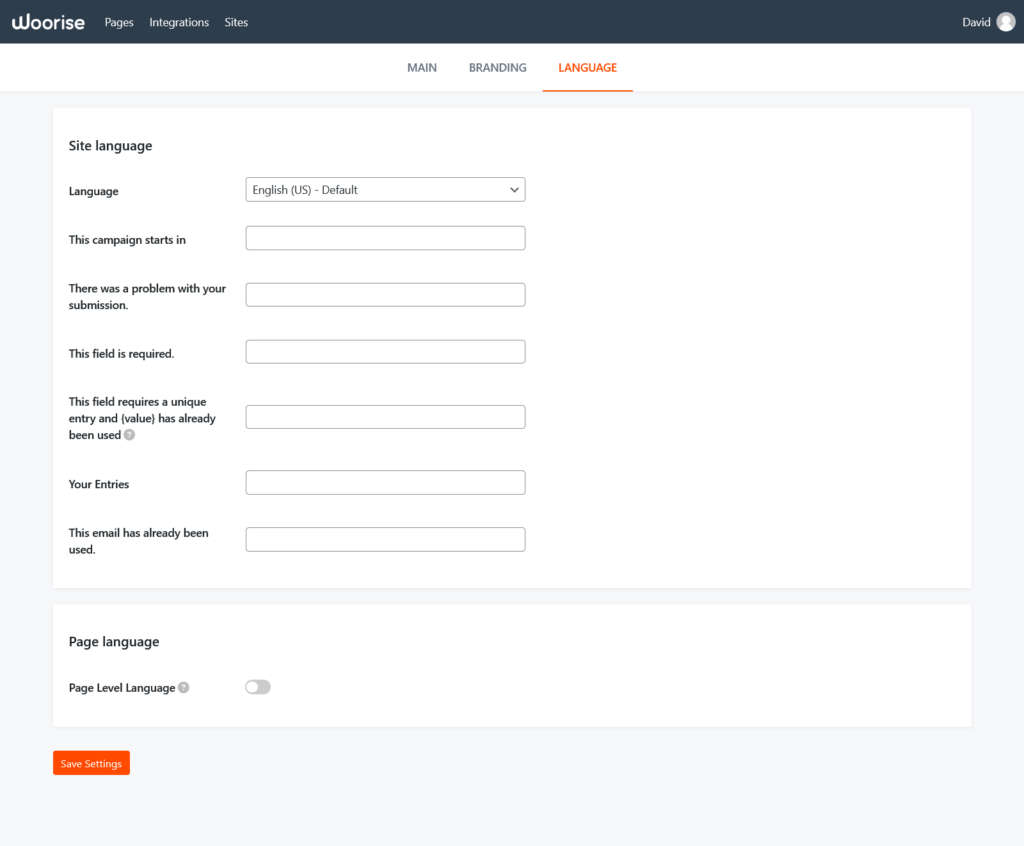1024x846 pixels.
Task: Focus the 'This field is required' input
Action: pyautogui.click(x=385, y=352)
